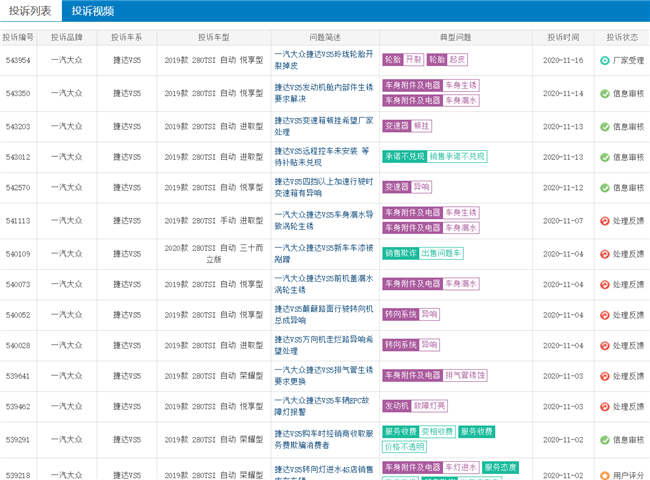The height and width of the screenshot is (480, 650).
Task: Open complaint 捷达VS5变速箱顿挫希望厂家处理
Action: coord(324,126)
